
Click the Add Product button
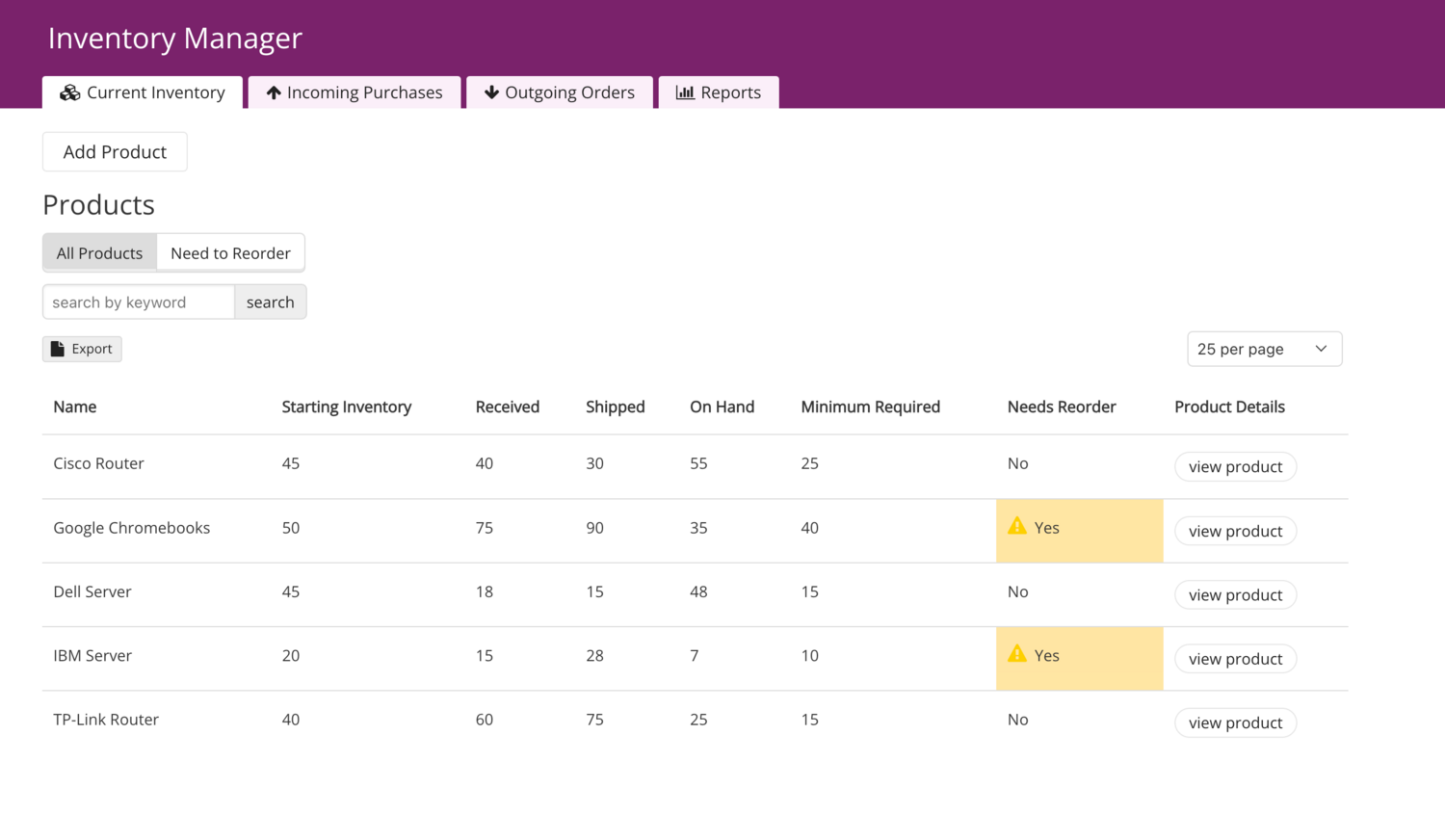click(x=114, y=151)
